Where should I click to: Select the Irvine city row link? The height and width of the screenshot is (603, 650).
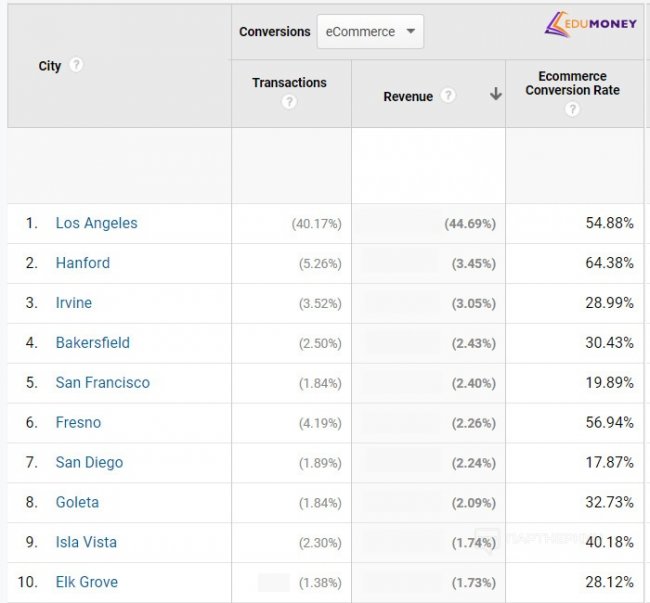tap(76, 303)
